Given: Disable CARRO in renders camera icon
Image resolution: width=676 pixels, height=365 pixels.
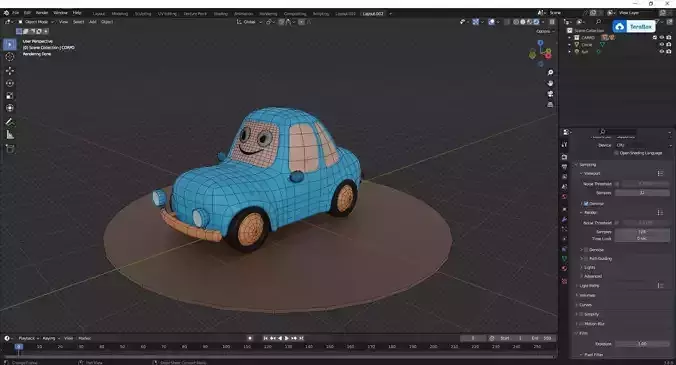Looking at the screenshot, I should (x=669, y=37).
